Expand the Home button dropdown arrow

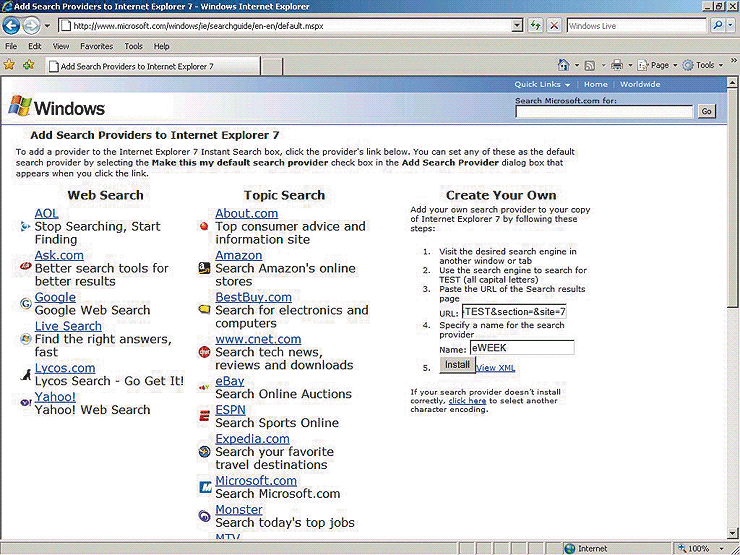[577, 66]
